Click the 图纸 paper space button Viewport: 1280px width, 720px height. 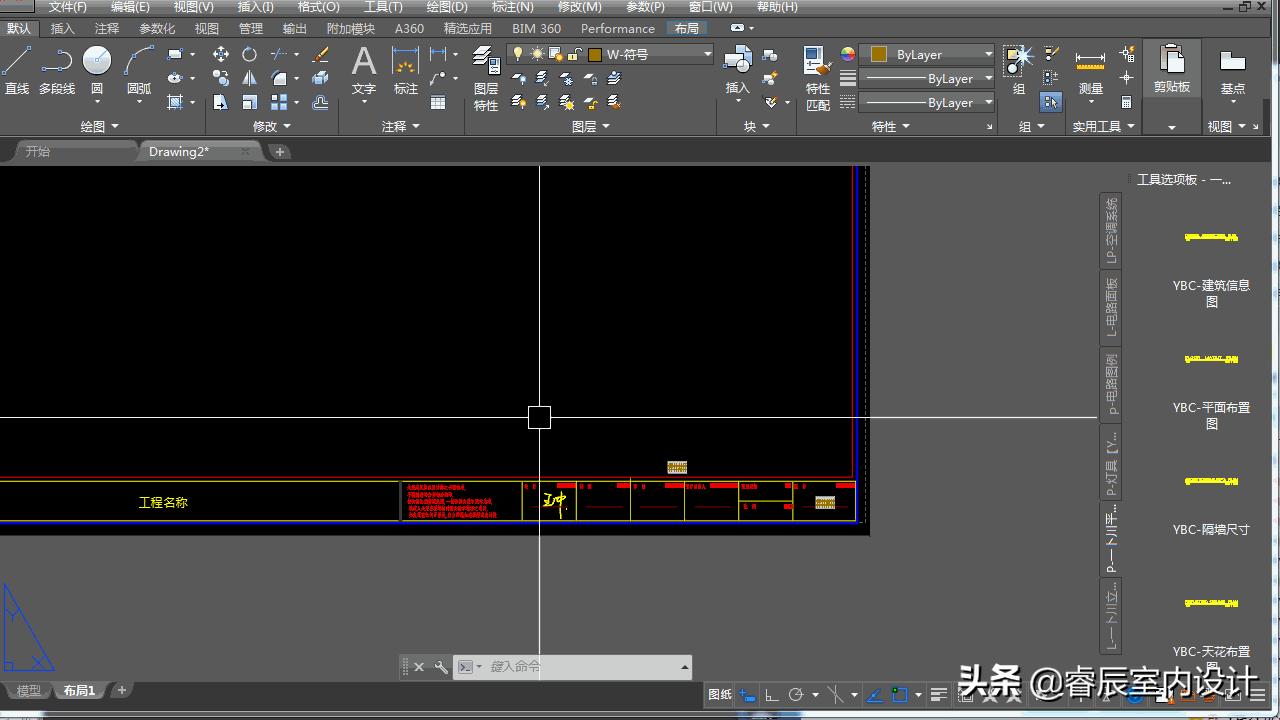[x=720, y=695]
